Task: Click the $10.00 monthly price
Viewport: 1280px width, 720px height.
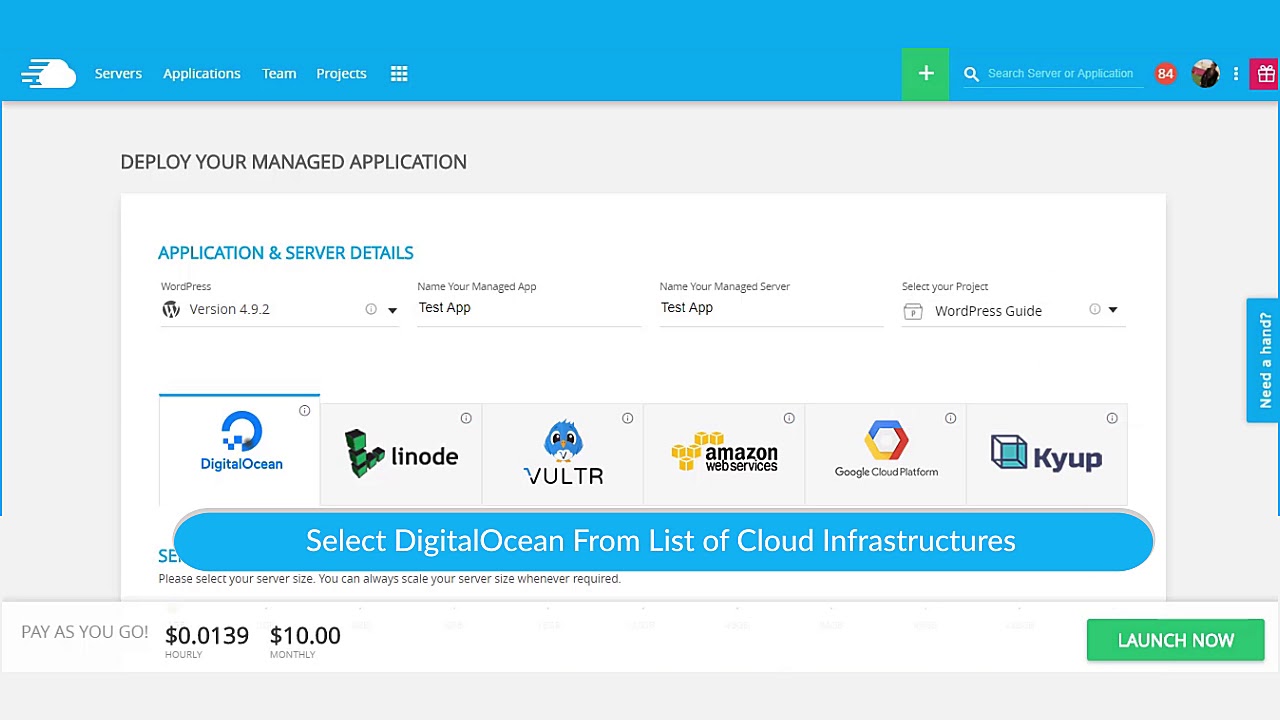Action: click(305, 636)
